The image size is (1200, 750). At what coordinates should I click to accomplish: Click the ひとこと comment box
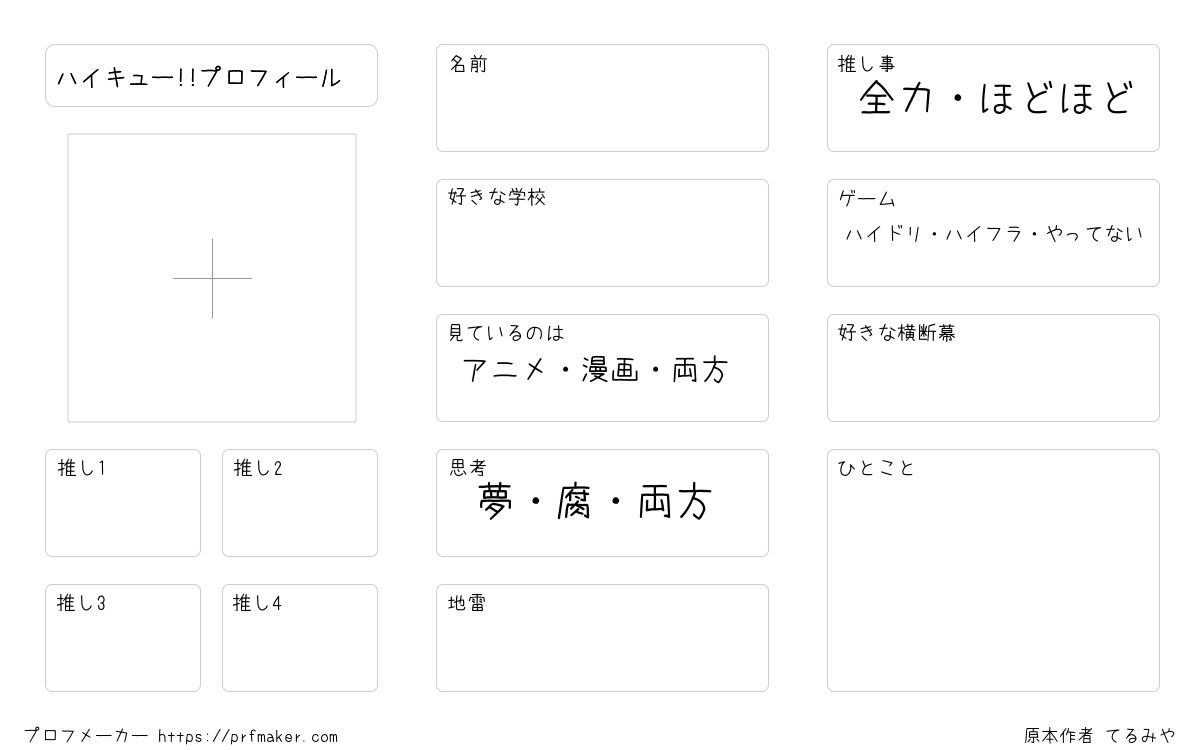pos(993,570)
